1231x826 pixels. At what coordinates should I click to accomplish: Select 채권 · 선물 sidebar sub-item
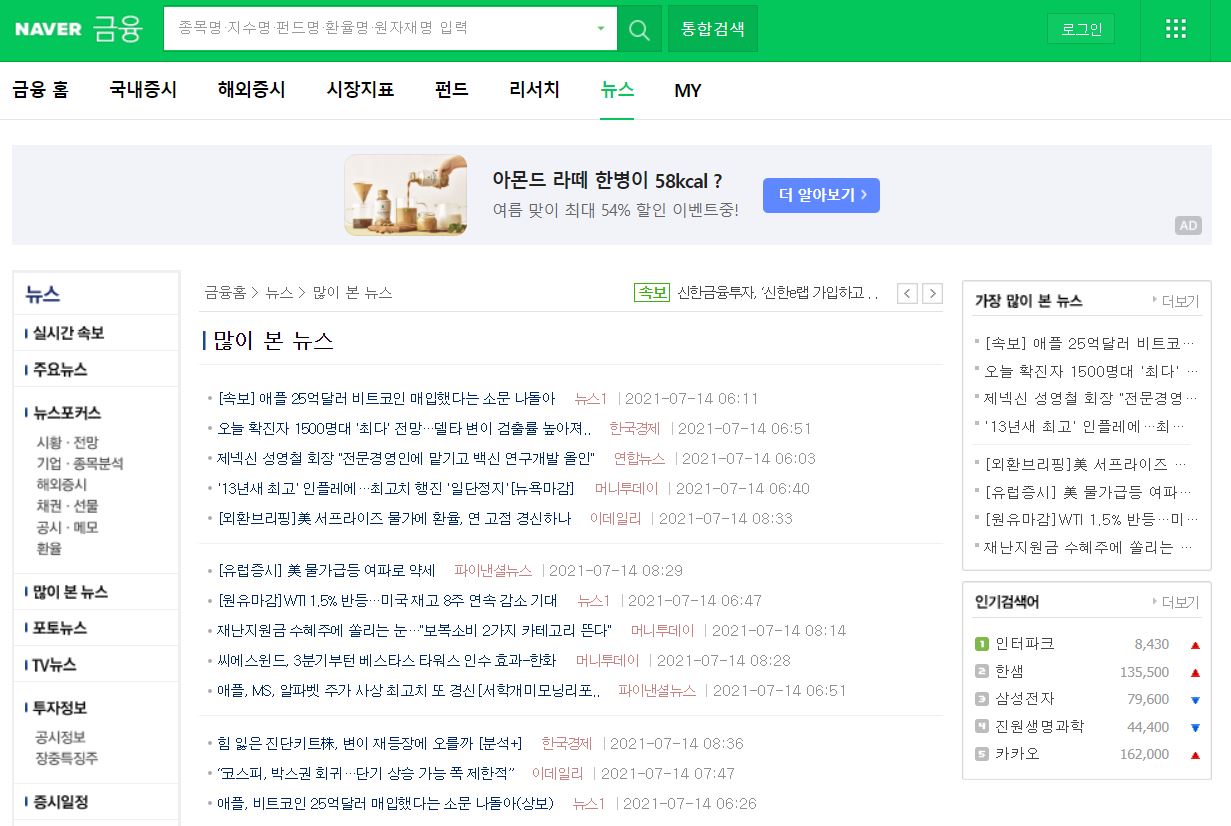[67, 506]
